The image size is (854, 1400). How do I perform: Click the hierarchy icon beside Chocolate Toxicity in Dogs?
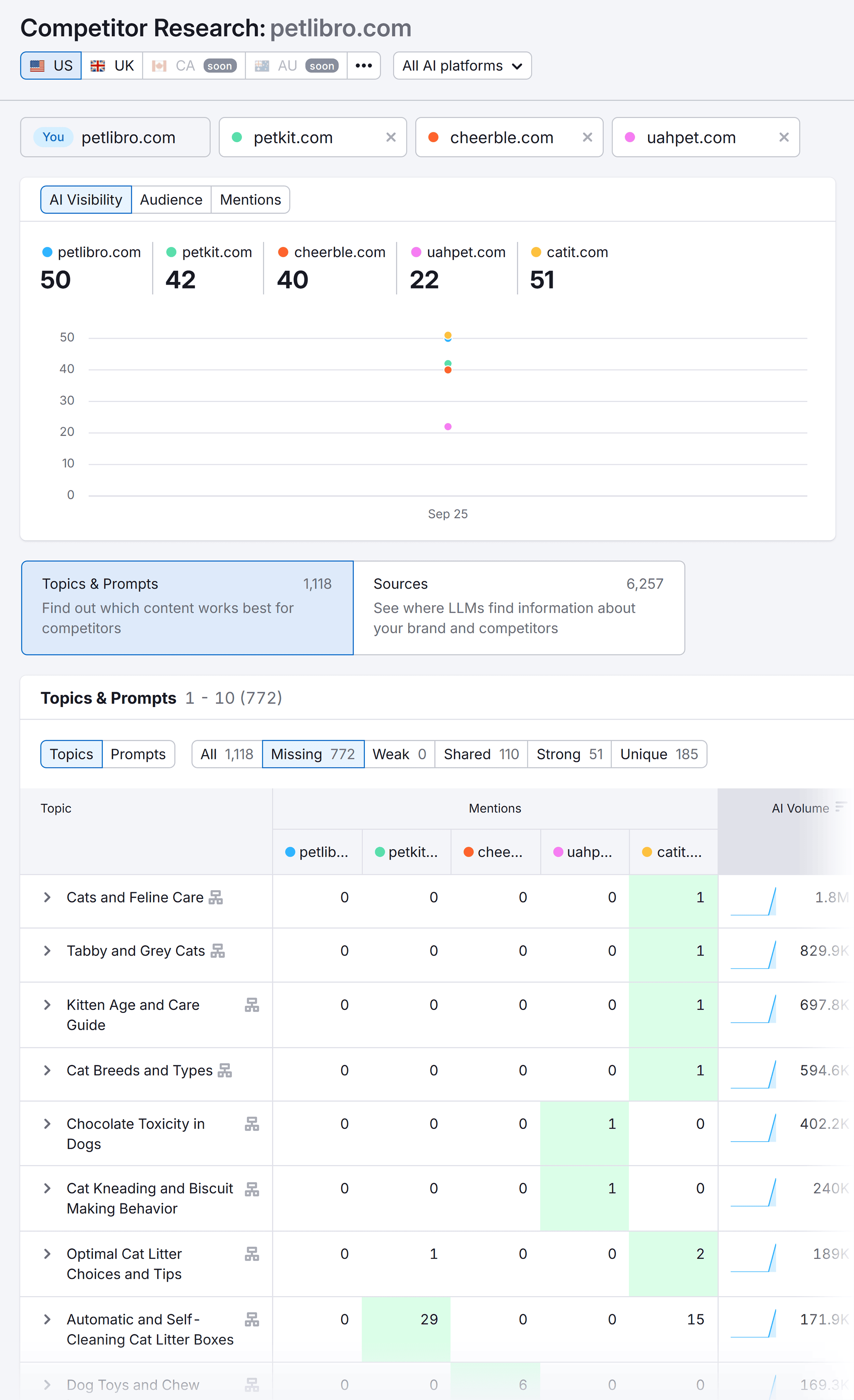click(x=251, y=1124)
